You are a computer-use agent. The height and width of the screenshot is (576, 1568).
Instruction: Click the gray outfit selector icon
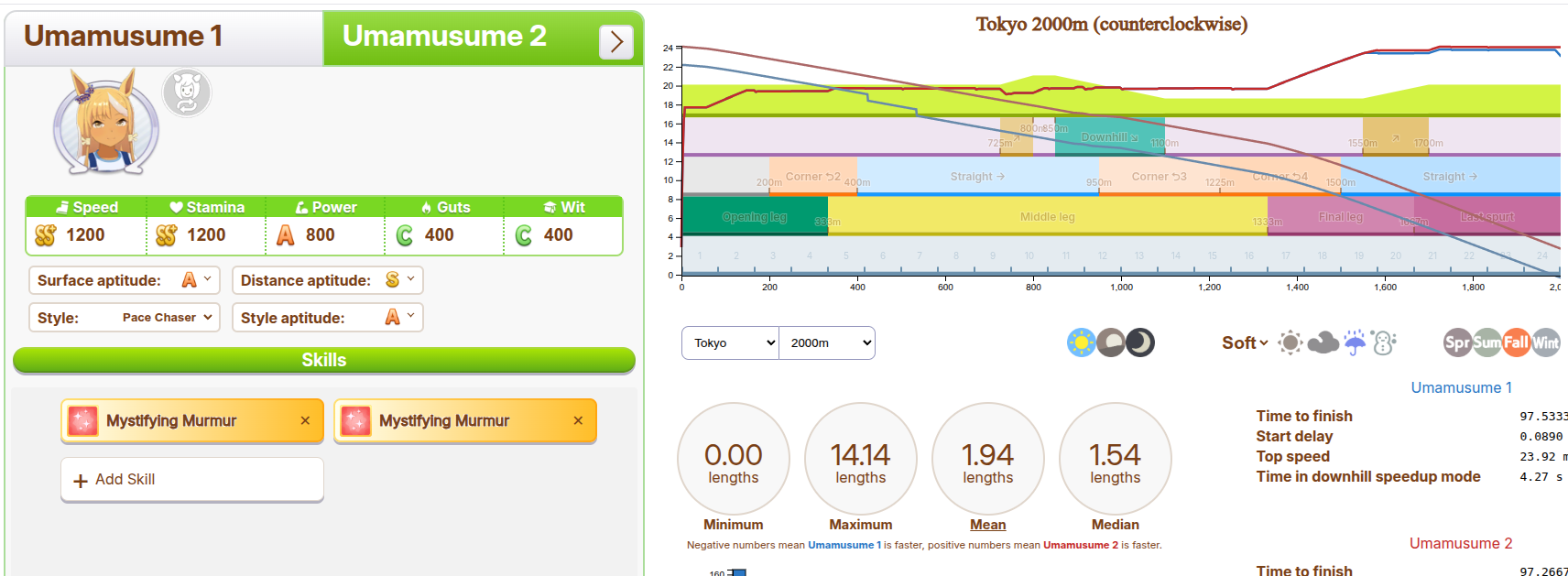coord(187,92)
